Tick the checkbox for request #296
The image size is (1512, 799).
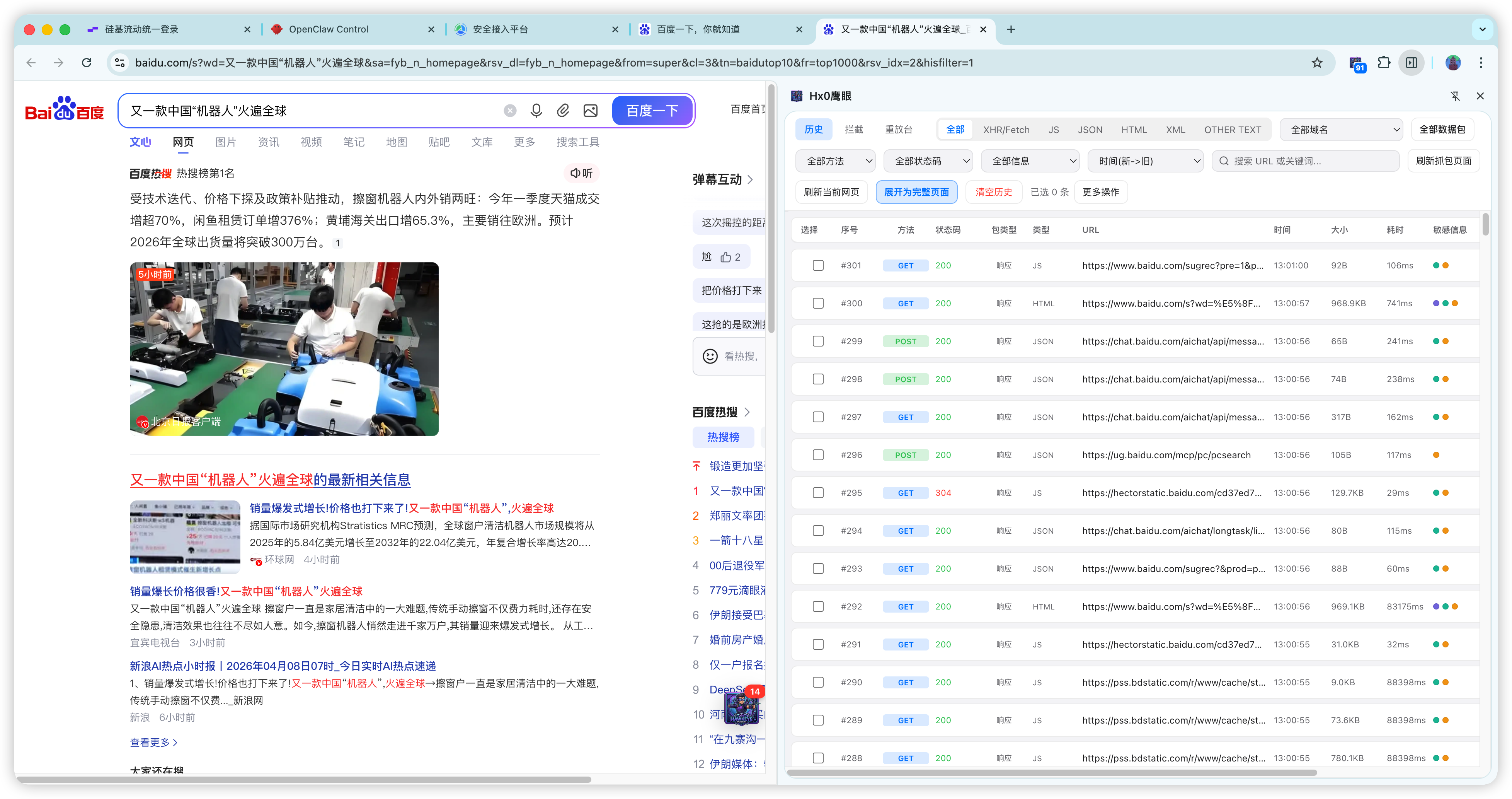coord(817,455)
